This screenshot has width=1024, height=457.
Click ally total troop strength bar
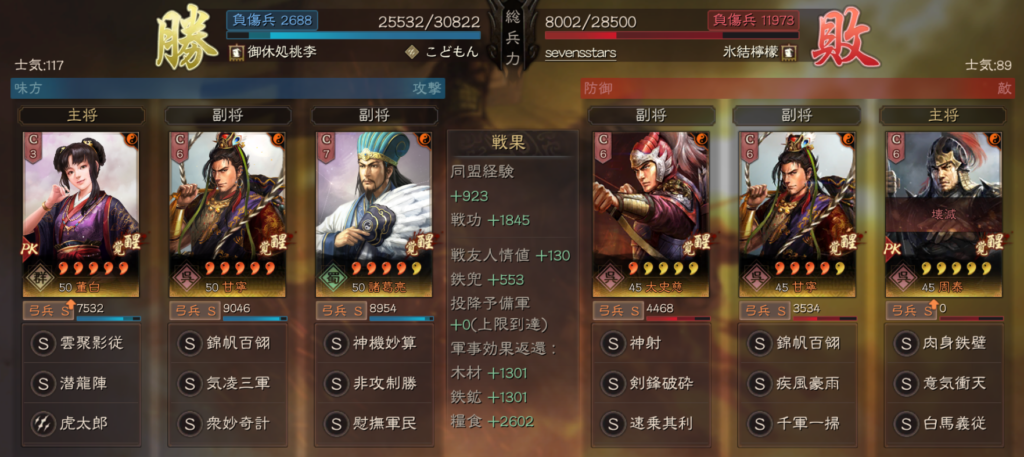point(353,35)
